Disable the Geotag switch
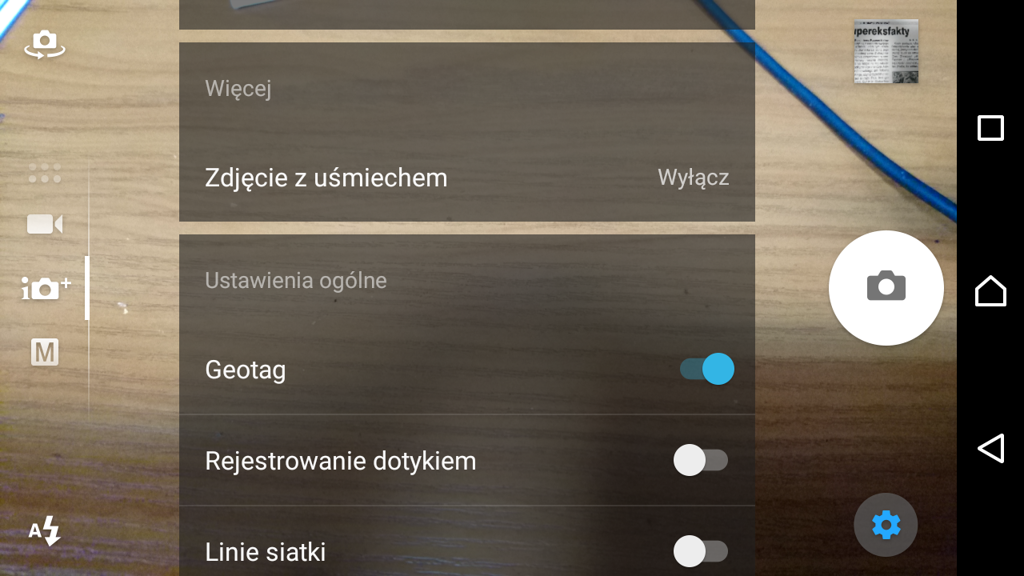The height and width of the screenshot is (576, 1024). pos(707,369)
